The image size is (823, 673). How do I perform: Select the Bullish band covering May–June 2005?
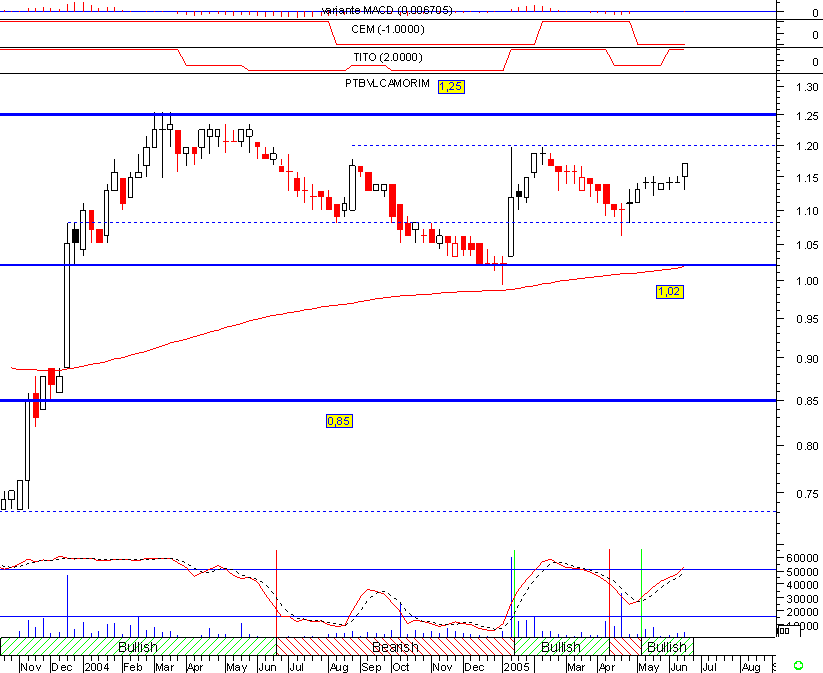[667, 646]
